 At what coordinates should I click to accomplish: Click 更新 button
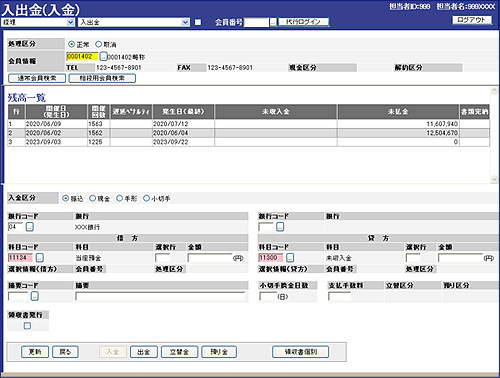click(35, 352)
